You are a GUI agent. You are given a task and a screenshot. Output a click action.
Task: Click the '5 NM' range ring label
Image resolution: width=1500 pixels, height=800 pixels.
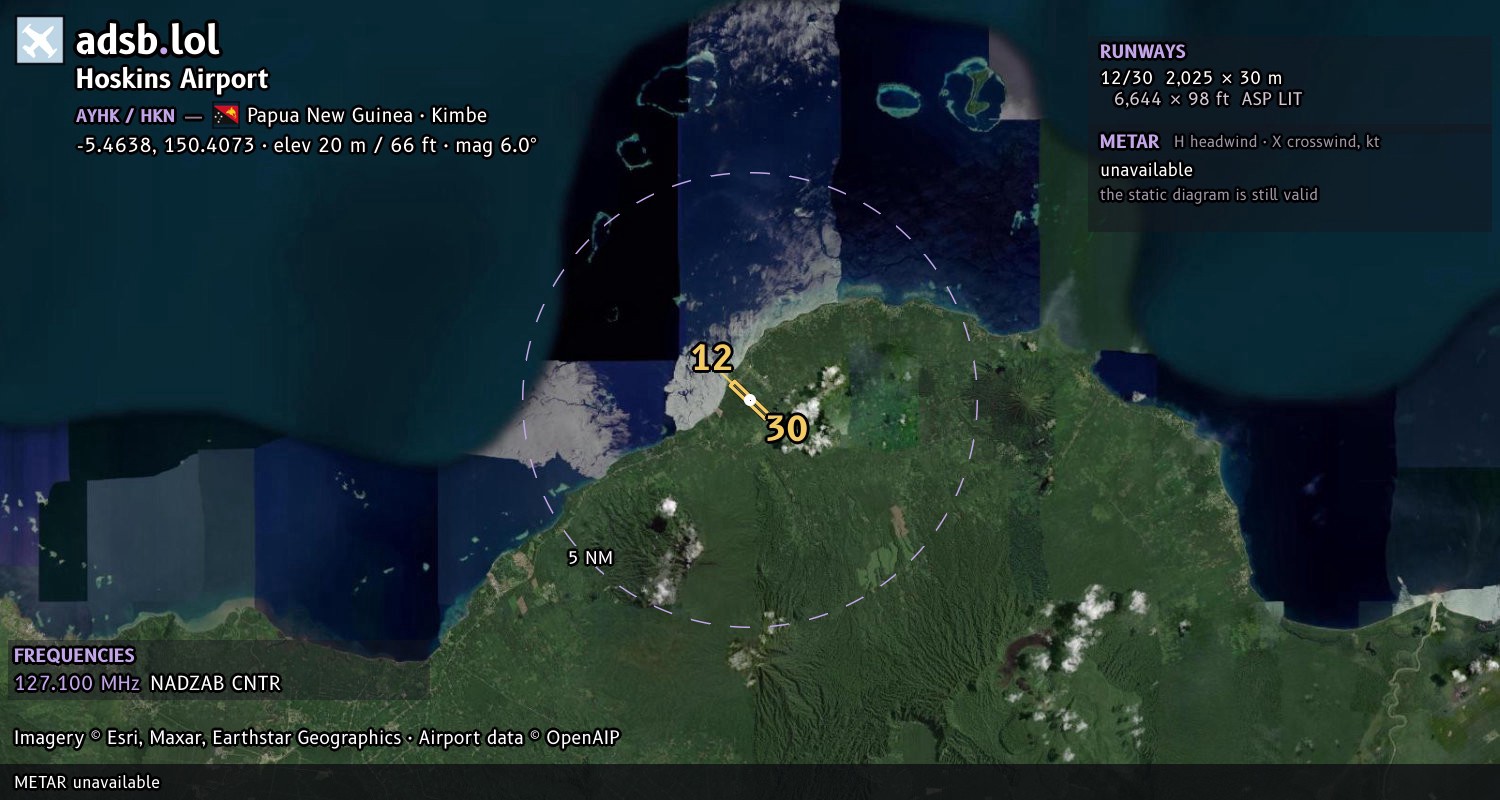point(590,558)
